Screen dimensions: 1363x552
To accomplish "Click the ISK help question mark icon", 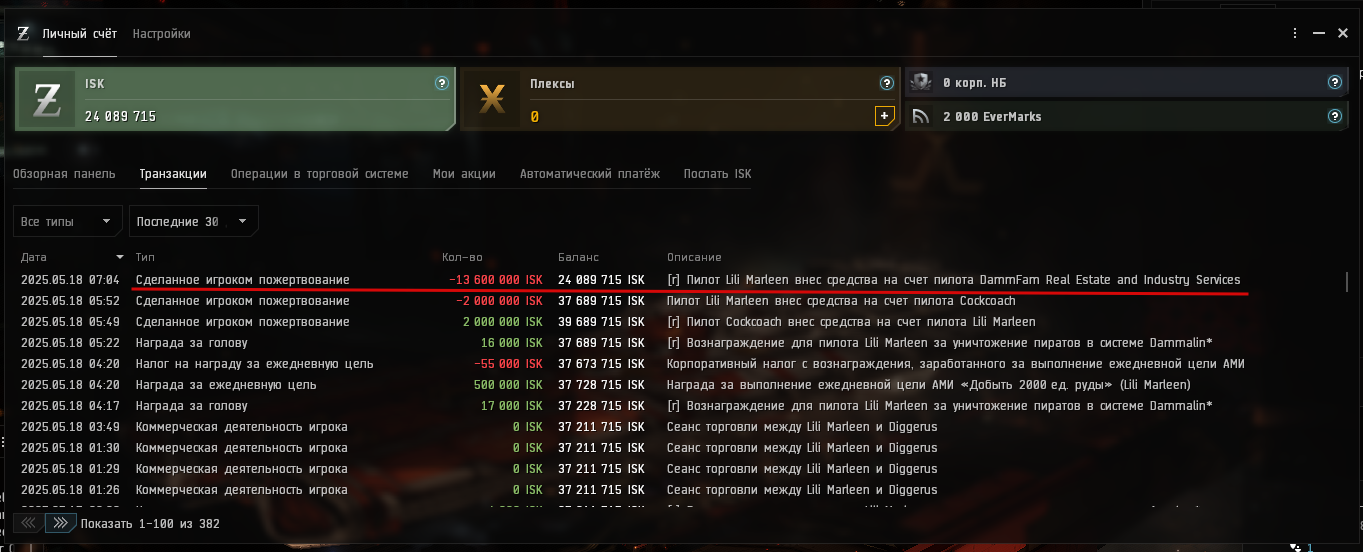I will pos(442,83).
